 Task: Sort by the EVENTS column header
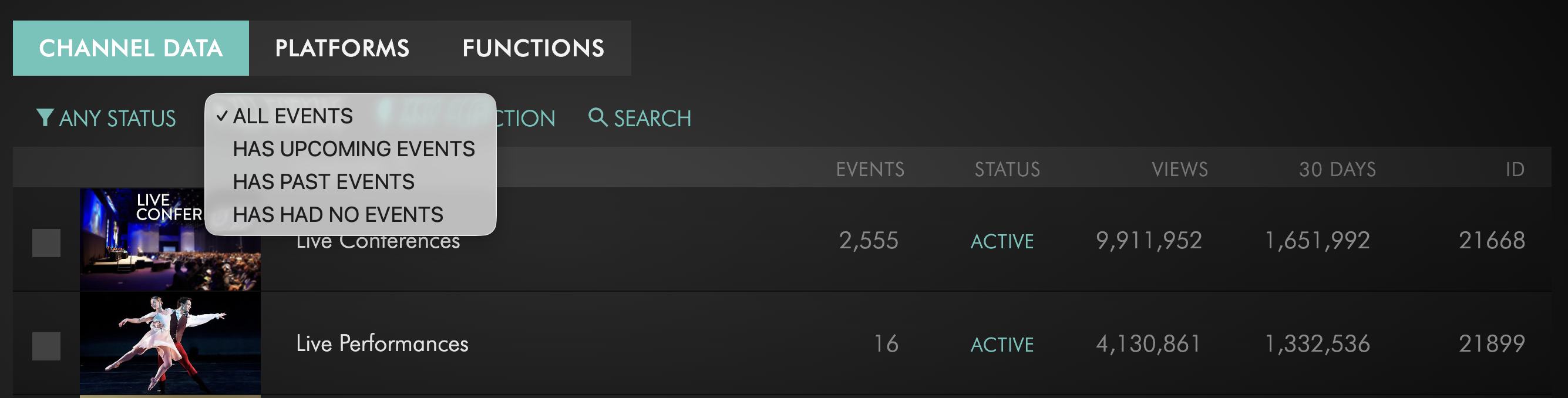pyautogui.click(x=870, y=169)
